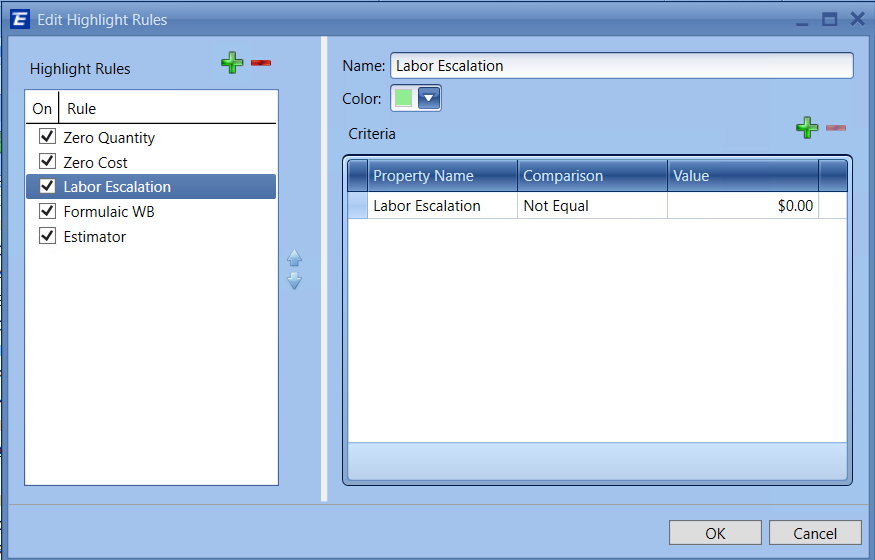
Task: Remove selected highlight rule with red minus
Action: coord(261,63)
